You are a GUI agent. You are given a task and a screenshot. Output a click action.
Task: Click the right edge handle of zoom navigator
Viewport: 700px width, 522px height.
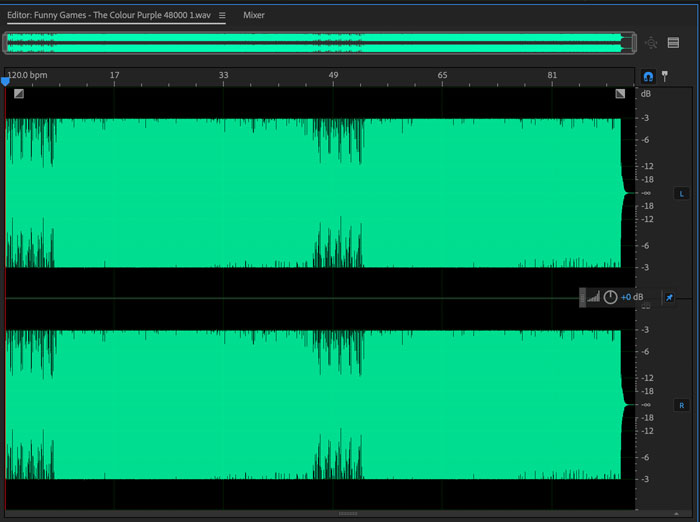[634, 43]
